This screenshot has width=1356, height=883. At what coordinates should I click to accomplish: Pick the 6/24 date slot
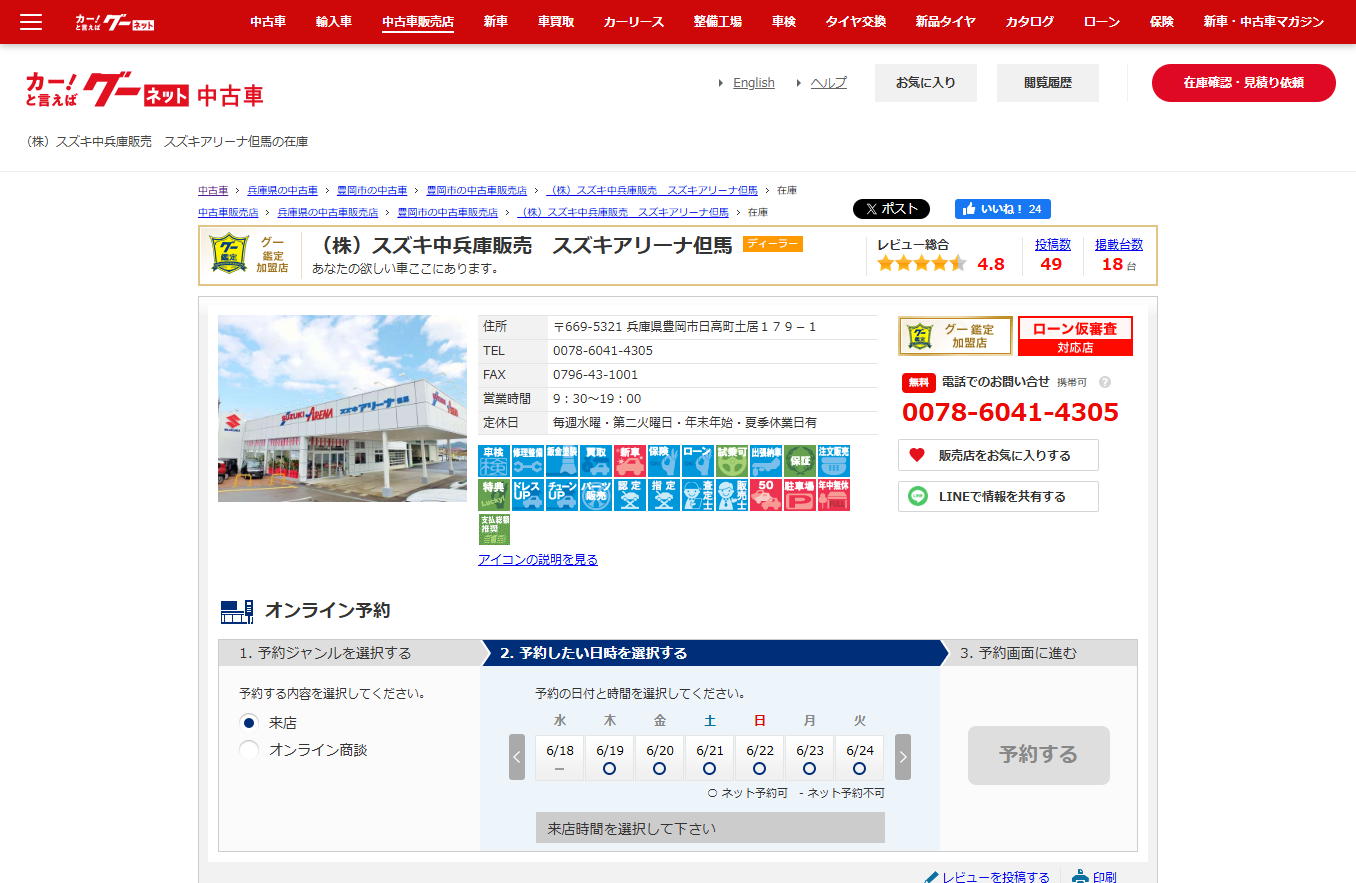(860, 758)
